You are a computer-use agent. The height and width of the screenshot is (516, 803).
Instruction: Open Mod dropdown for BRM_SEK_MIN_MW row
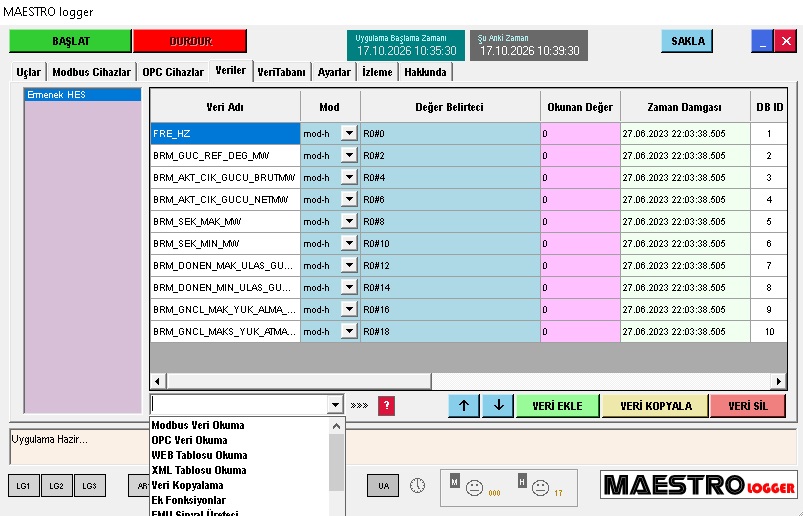349,244
